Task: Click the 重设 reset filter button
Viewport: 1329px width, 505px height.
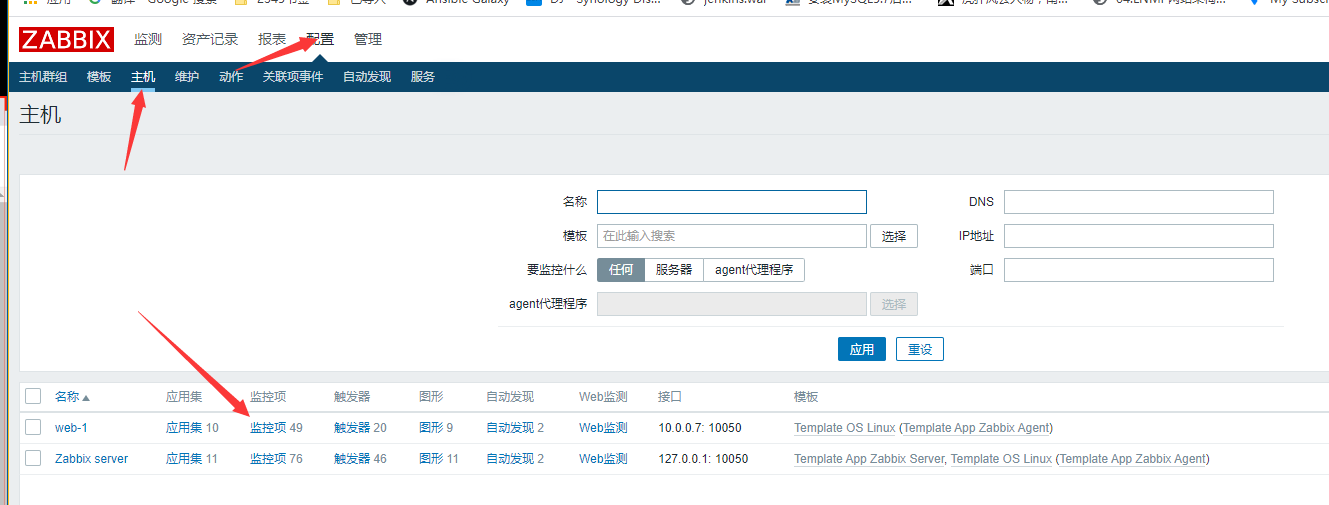Action: pos(920,349)
